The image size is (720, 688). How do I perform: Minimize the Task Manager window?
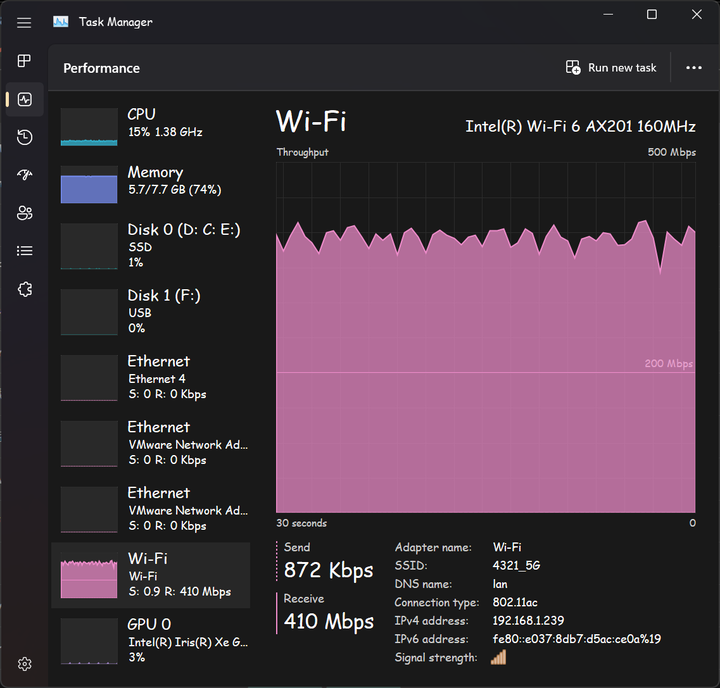coord(608,15)
